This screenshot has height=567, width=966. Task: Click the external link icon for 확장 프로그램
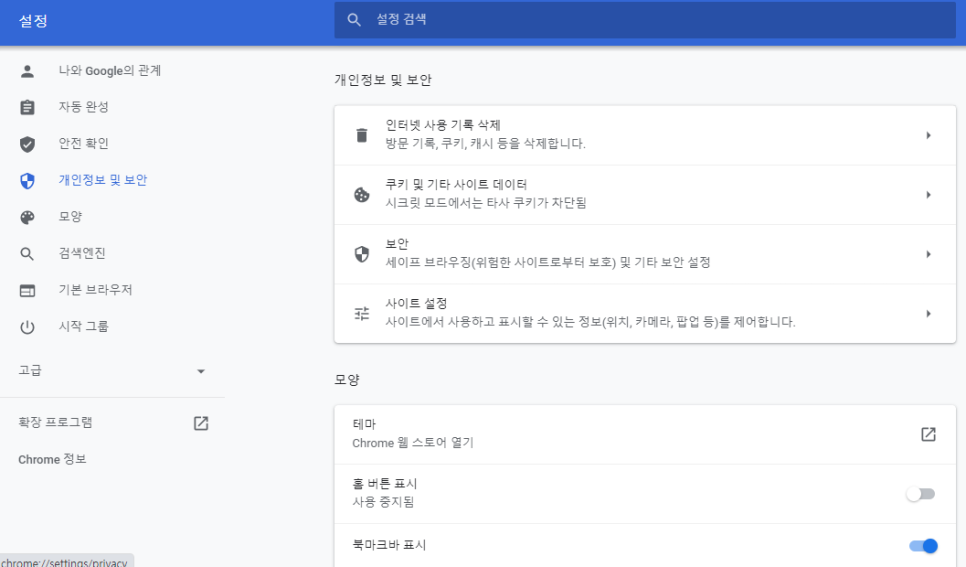click(201, 423)
